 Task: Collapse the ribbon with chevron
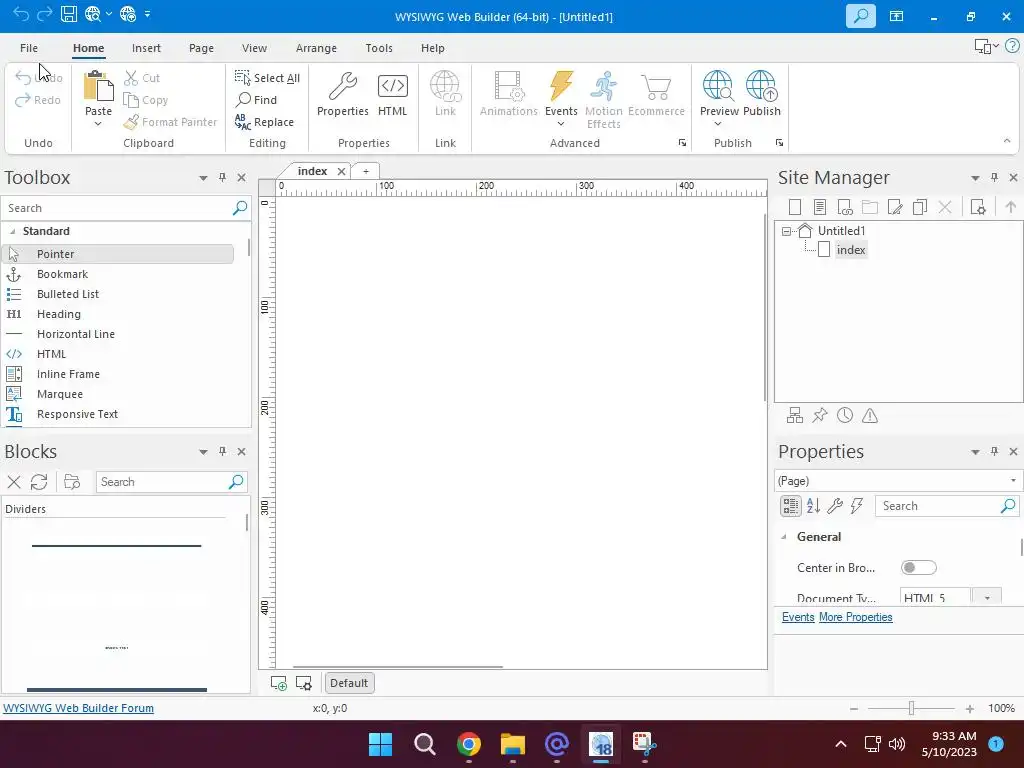[1006, 141]
